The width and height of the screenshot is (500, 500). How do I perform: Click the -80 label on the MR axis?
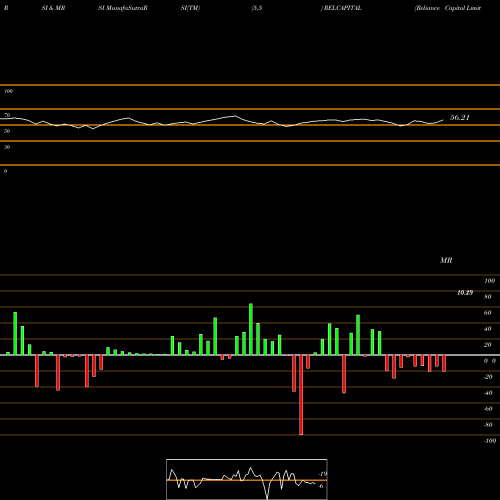(488, 425)
